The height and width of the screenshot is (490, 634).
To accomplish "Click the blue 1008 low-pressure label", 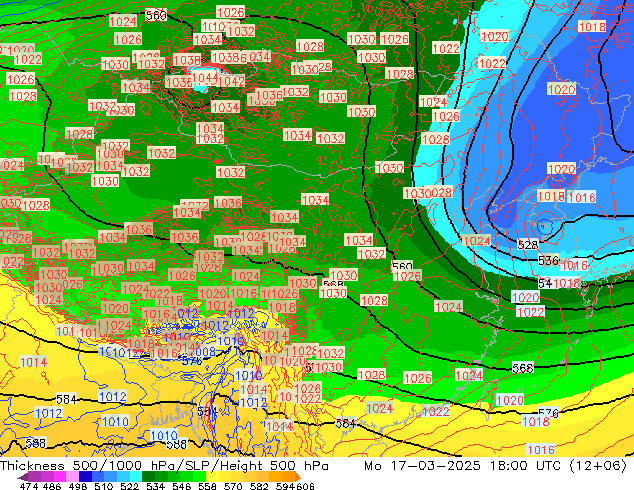I will point(205,351).
